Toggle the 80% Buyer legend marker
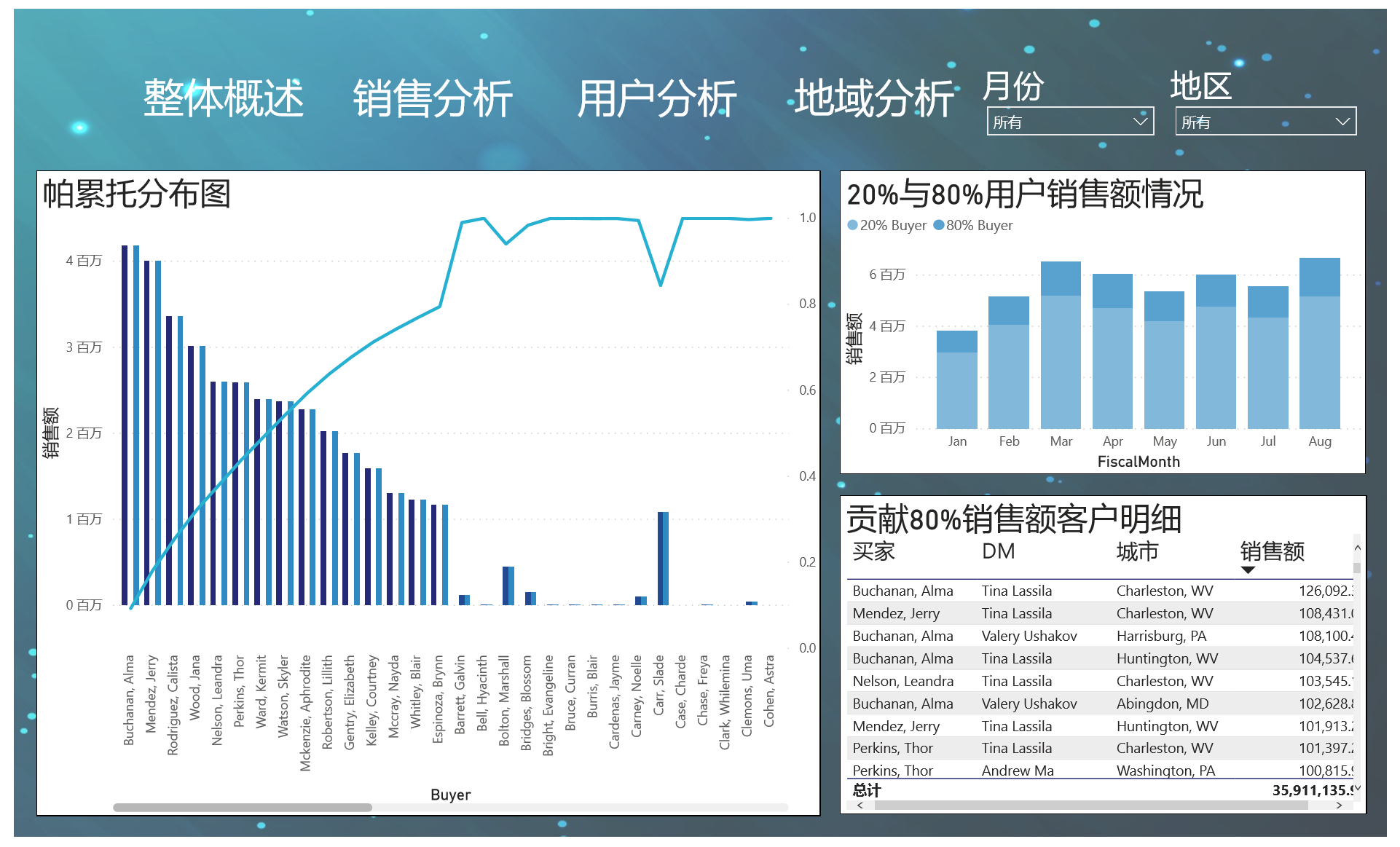 pos(939,225)
